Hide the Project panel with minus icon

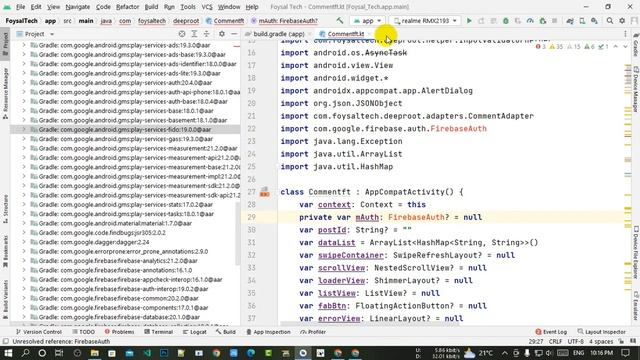click(x=234, y=34)
